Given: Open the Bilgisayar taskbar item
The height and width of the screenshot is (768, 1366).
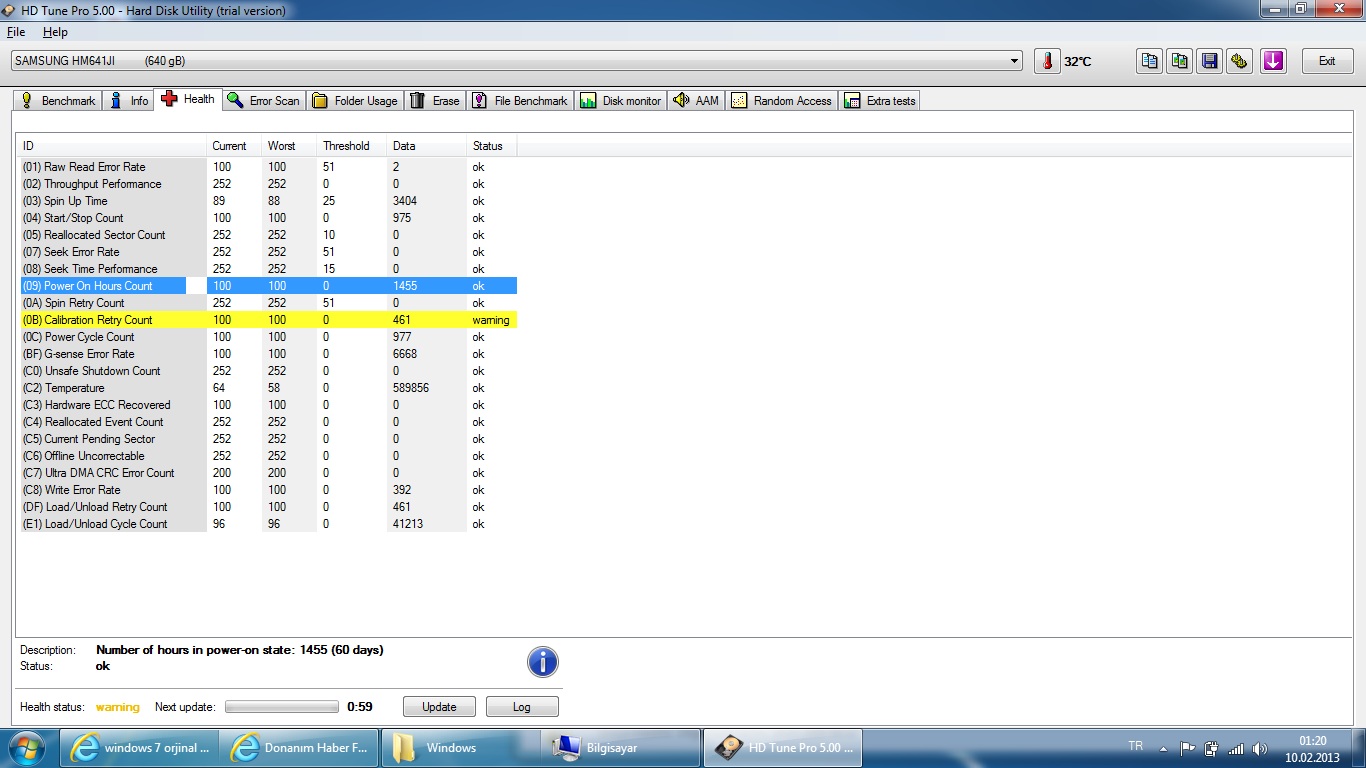Looking at the screenshot, I should coord(621,748).
